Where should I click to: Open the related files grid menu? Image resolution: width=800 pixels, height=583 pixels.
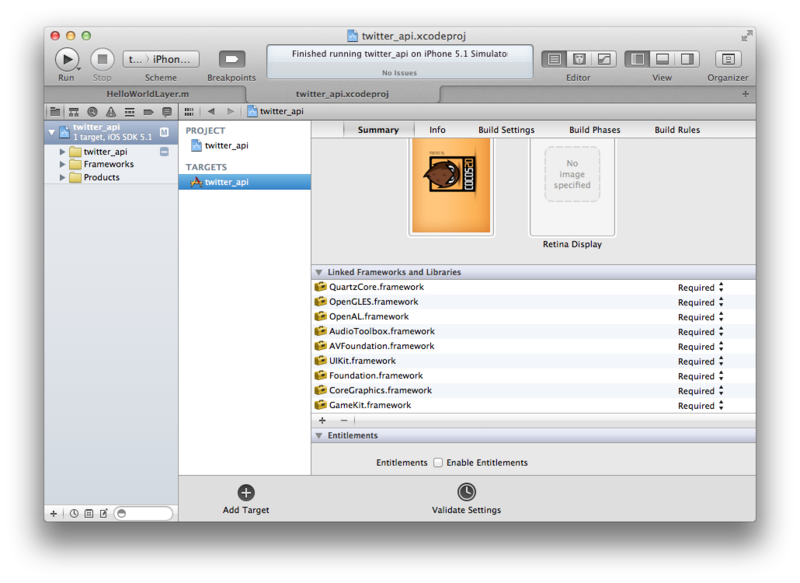[x=189, y=112]
